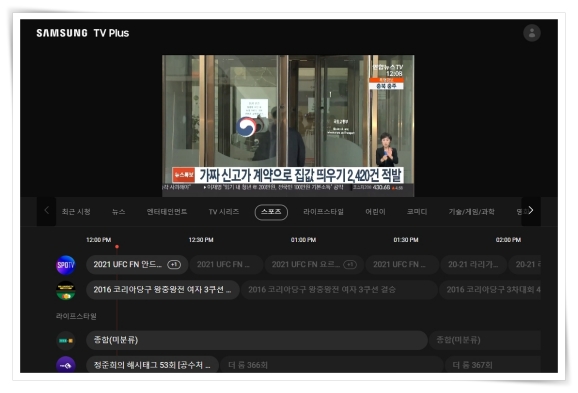The height and width of the screenshot is (393, 578).
Task: Open the 더 룸 367회 program
Action: 493,365
